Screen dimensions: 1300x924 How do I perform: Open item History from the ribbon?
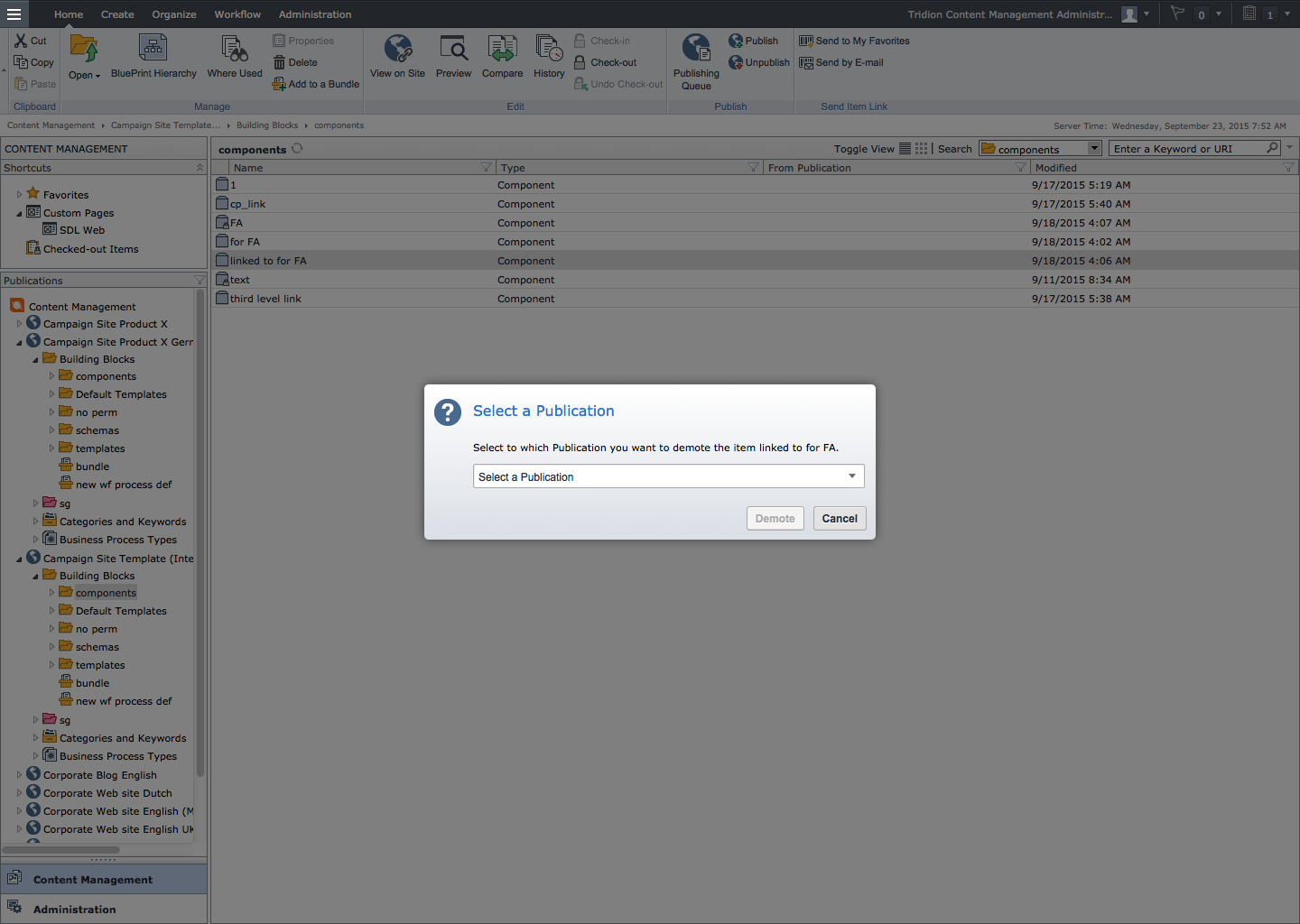[549, 49]
